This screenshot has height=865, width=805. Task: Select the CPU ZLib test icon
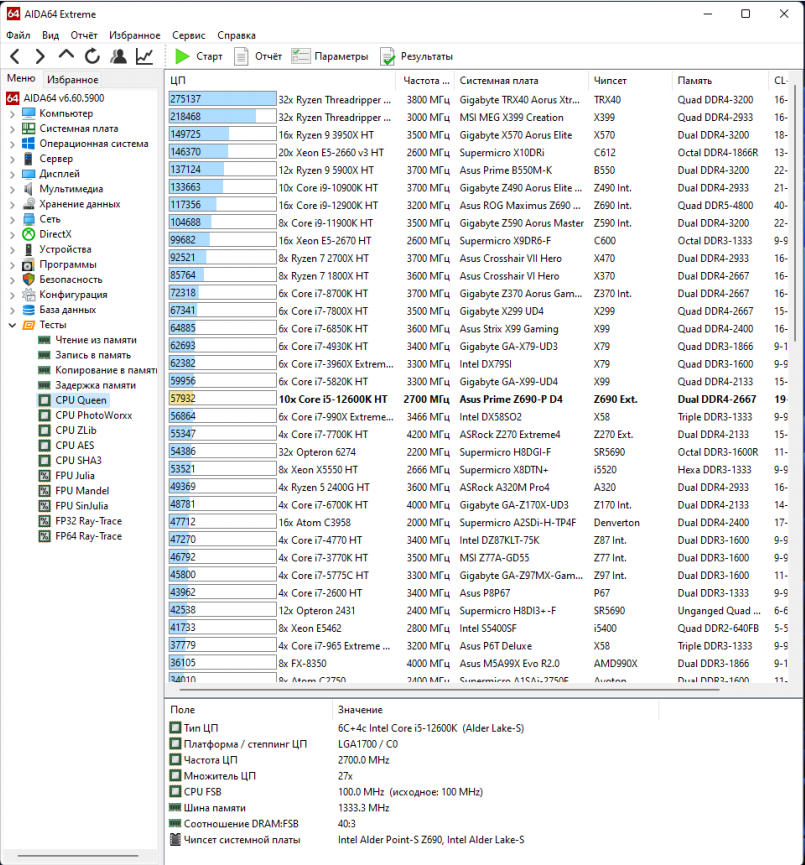[44, 430]
